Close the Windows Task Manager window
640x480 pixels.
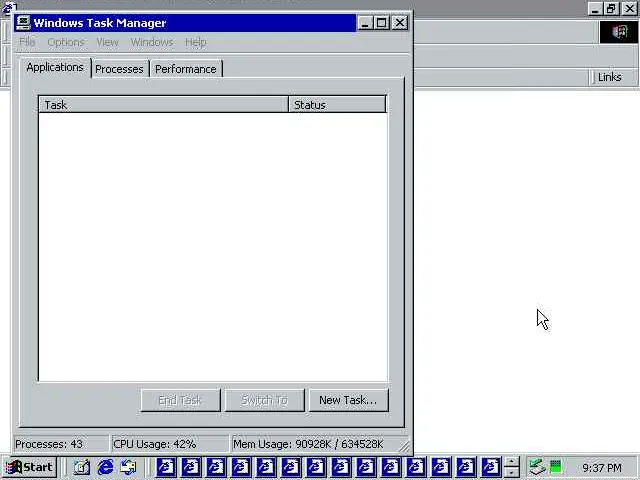(x=400, y=23)
